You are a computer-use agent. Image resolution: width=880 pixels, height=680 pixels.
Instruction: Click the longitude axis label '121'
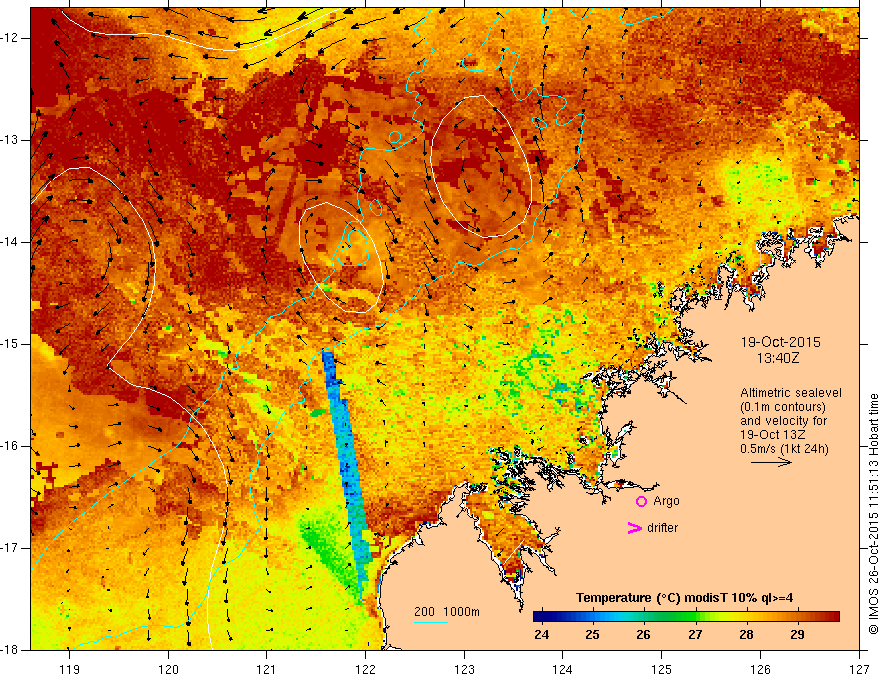pyautogui.click(x=267, y=669)
